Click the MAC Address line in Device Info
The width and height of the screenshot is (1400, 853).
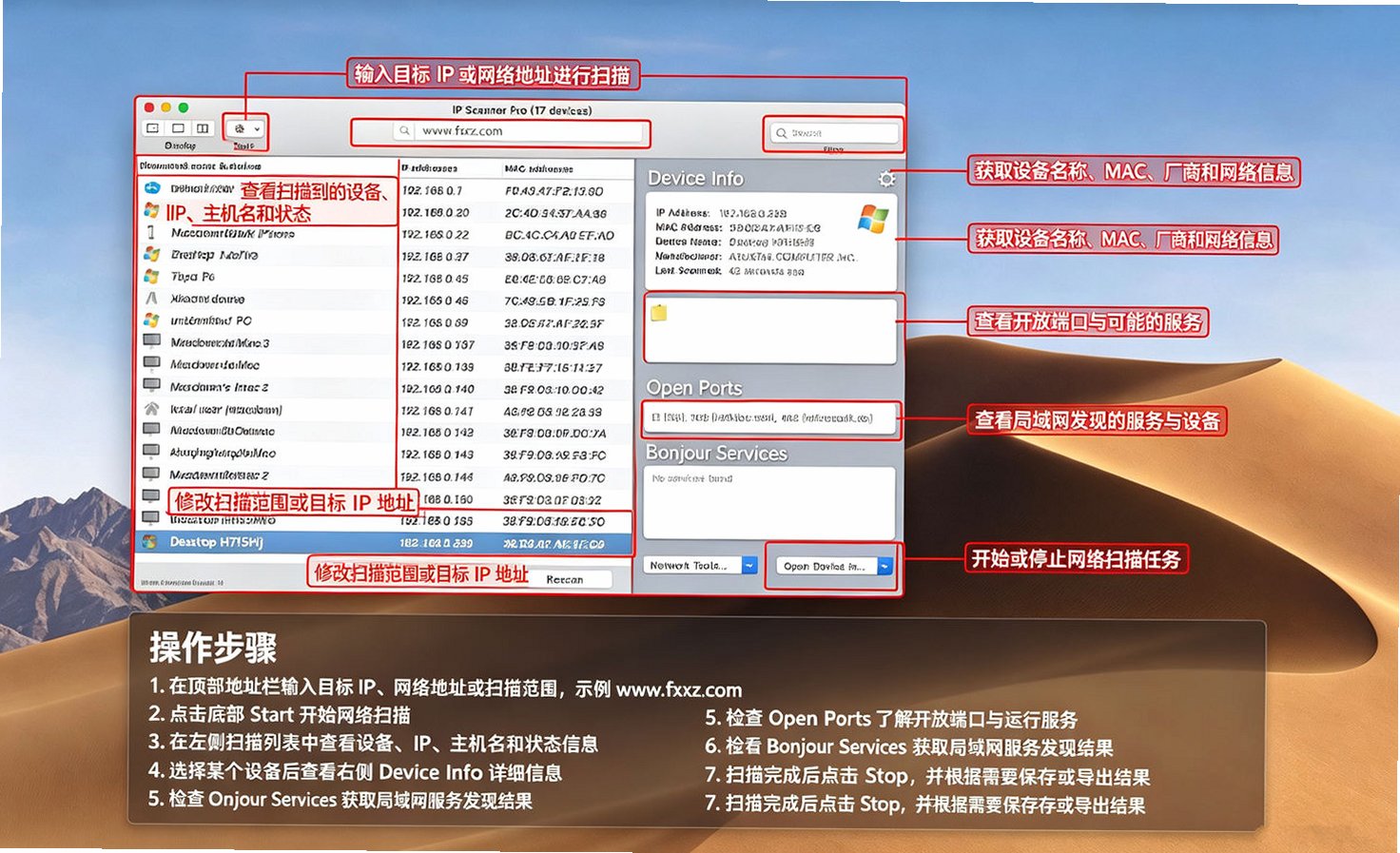click(x=738, y=227)
